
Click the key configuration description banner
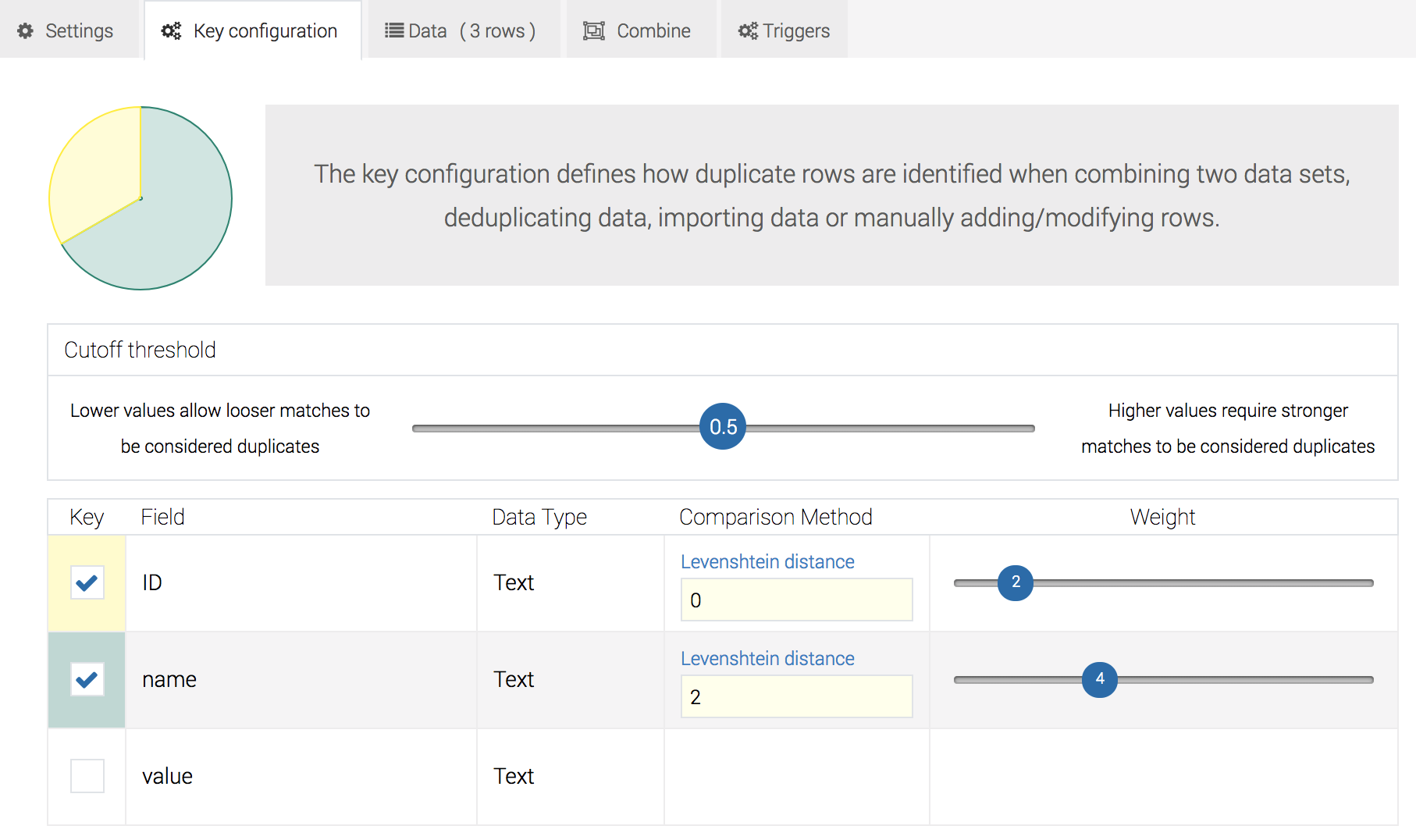tap(832, 195)
